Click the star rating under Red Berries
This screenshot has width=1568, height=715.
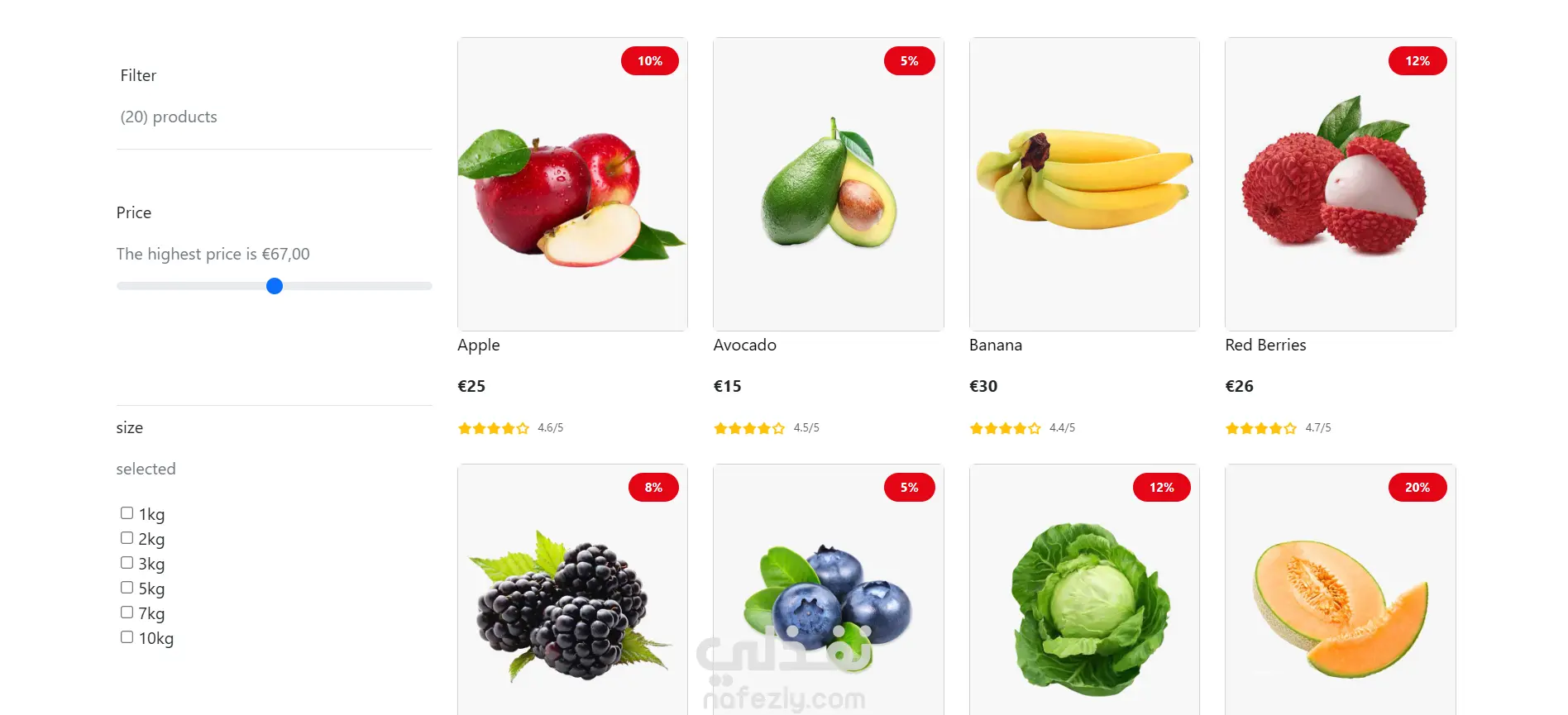pos(1260,428)
